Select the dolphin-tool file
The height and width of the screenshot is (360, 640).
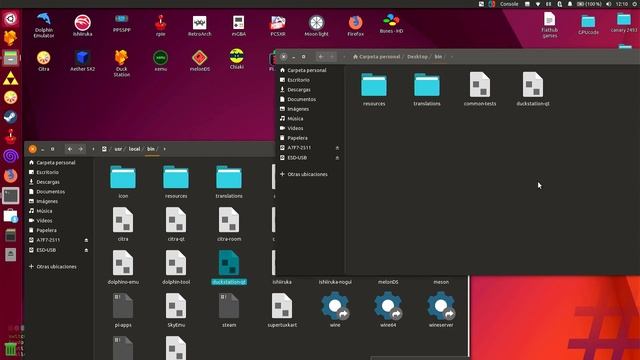coord(176,268)
